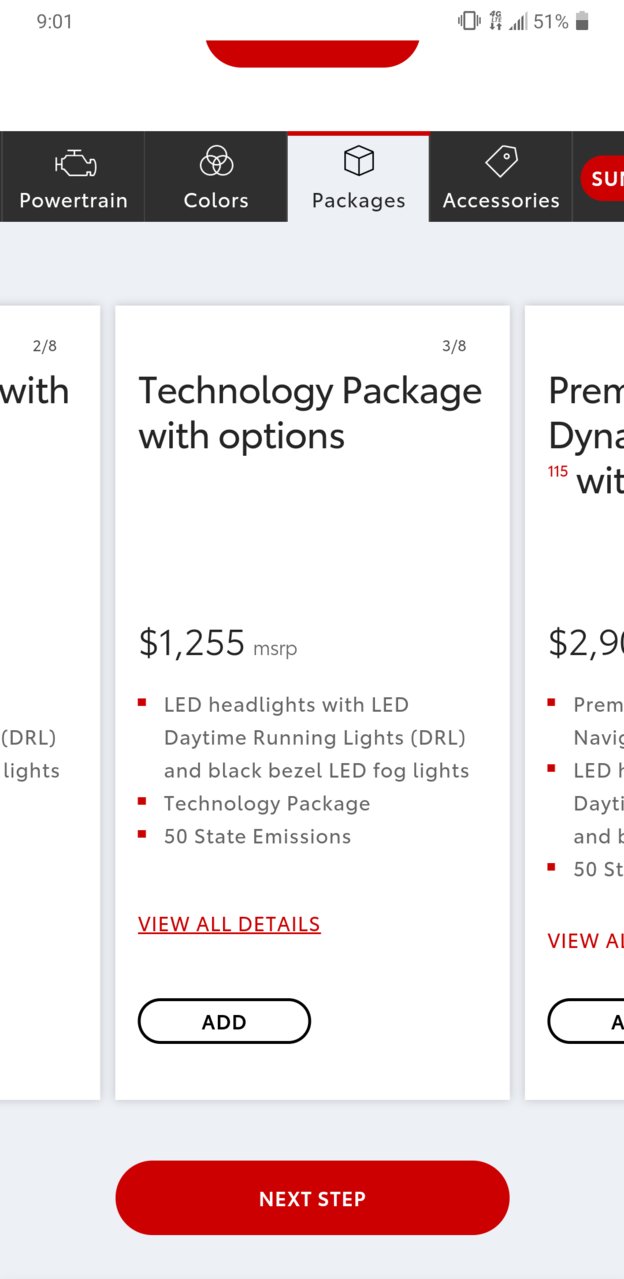Screen dimensions: 624x1279
Task: Tap the red rounded button at top
Action: point(312,53)
